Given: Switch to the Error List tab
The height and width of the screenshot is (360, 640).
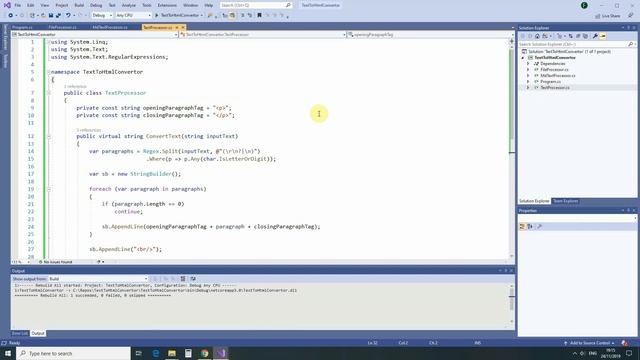Looking at the screenshot, I should [x=20, y=333].
